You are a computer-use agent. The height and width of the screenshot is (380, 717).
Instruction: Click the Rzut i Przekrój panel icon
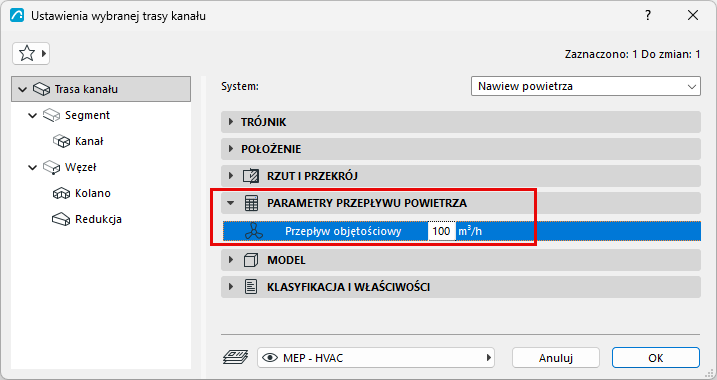(251, 176)
